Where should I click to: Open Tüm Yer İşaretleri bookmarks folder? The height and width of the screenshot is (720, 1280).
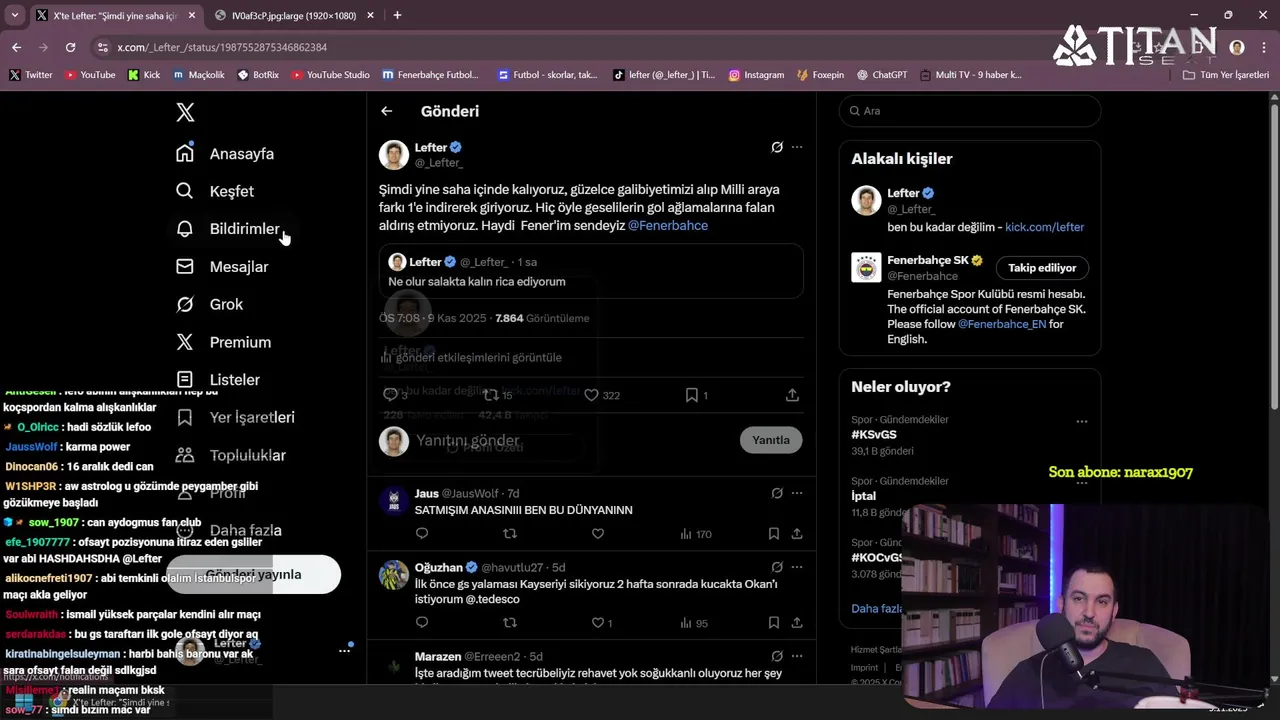[x=1225, y=75]
